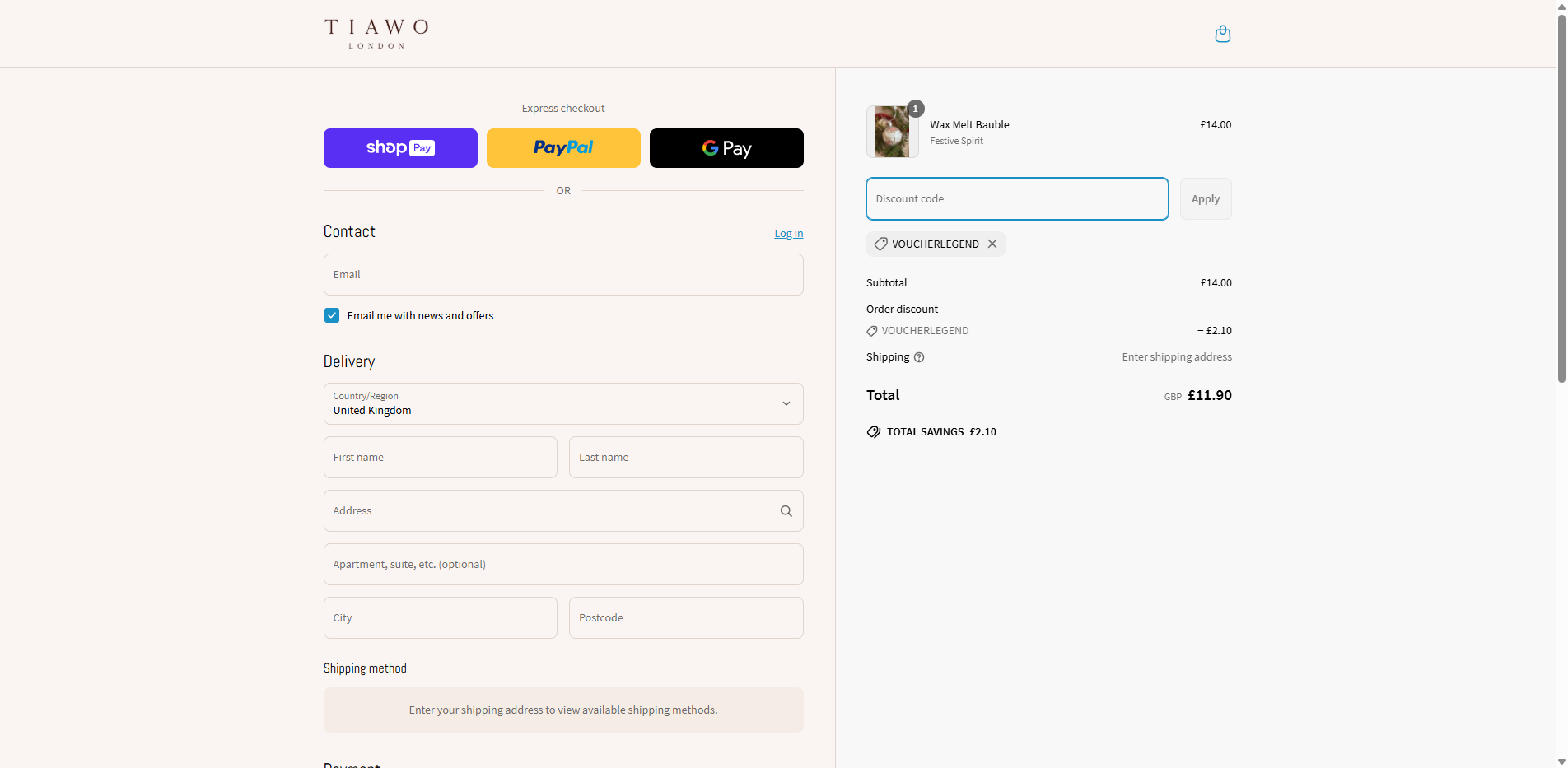The width and height of the screenshot is (1568, 768).
Task: Click the Address input field
Action: 563,510
